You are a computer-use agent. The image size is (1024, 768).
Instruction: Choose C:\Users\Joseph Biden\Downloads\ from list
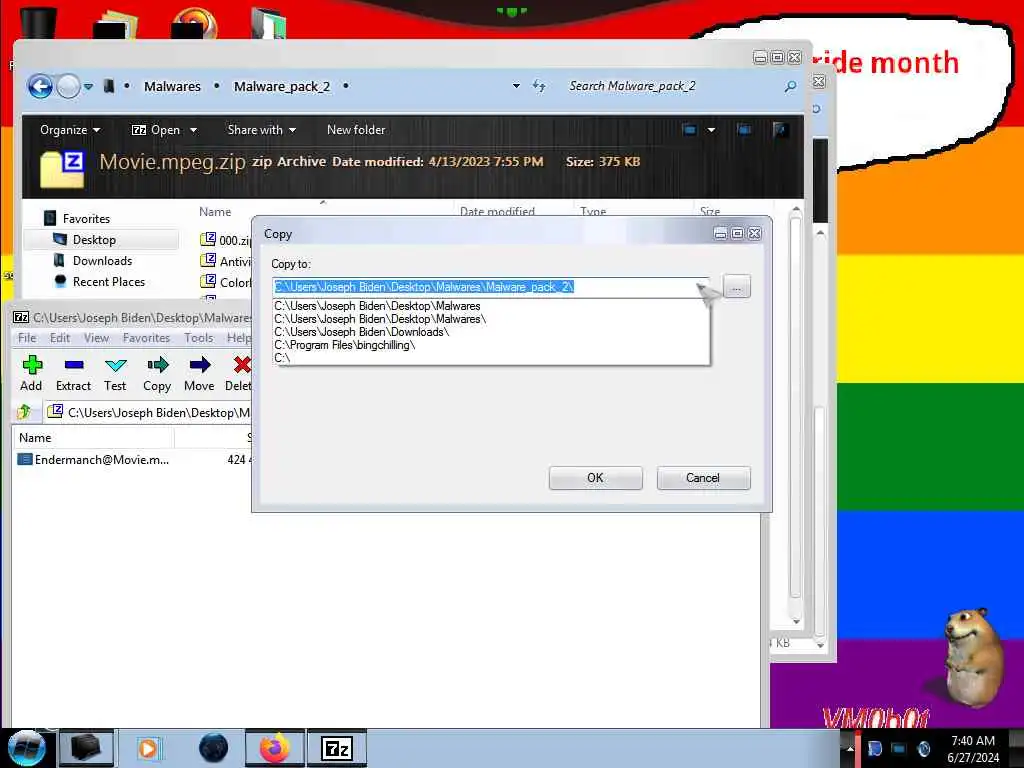coord(491,332)
